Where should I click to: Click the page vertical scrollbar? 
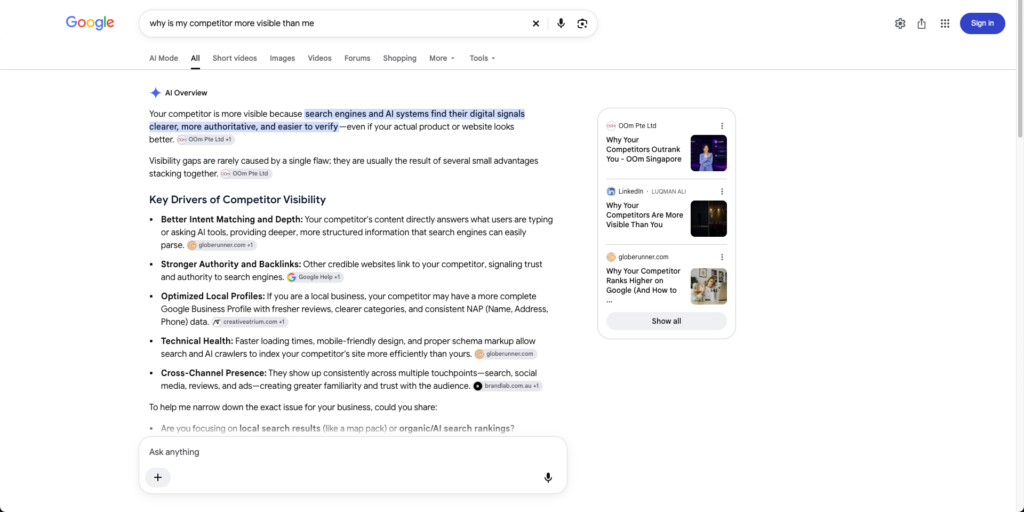pyautogui.click(x=1020, y=69)
